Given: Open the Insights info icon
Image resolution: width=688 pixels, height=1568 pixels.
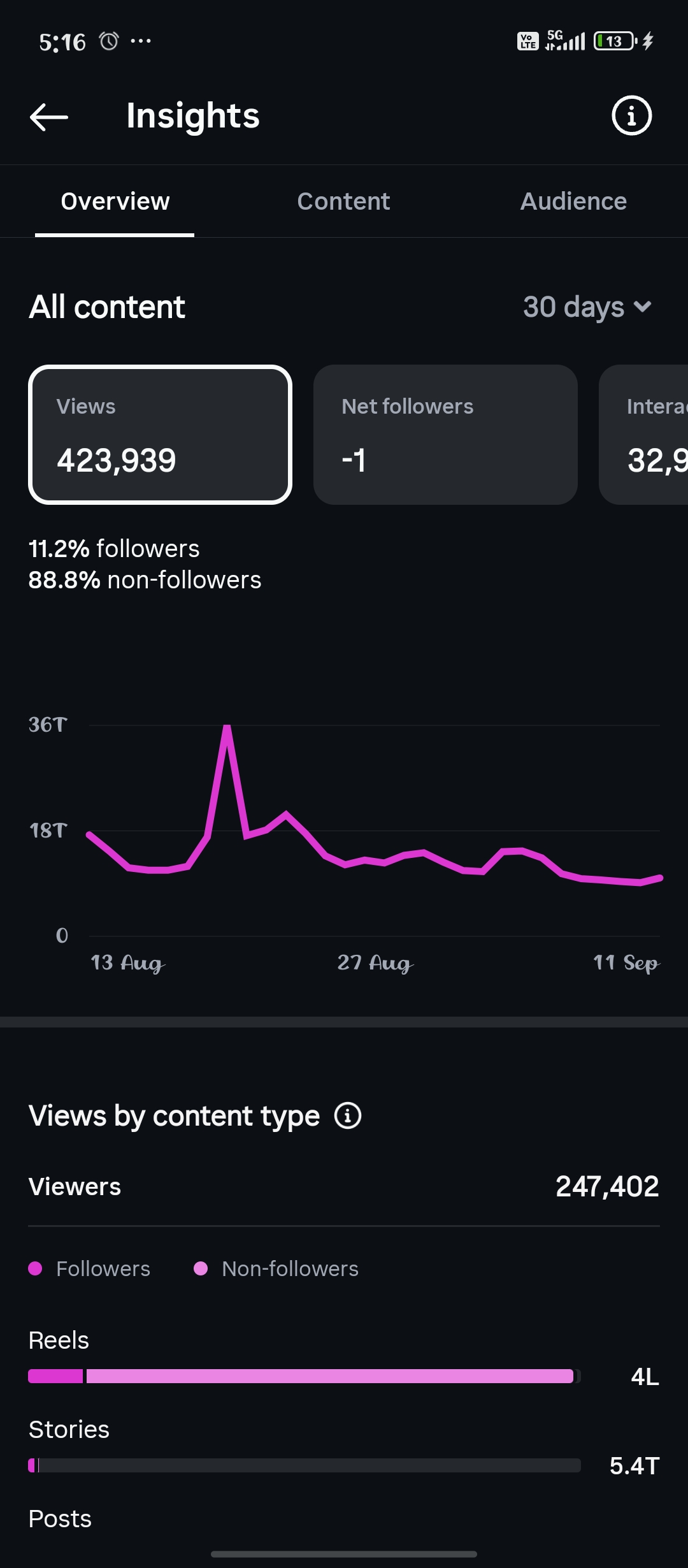Looking at the screenshot, I should [631, 116].
